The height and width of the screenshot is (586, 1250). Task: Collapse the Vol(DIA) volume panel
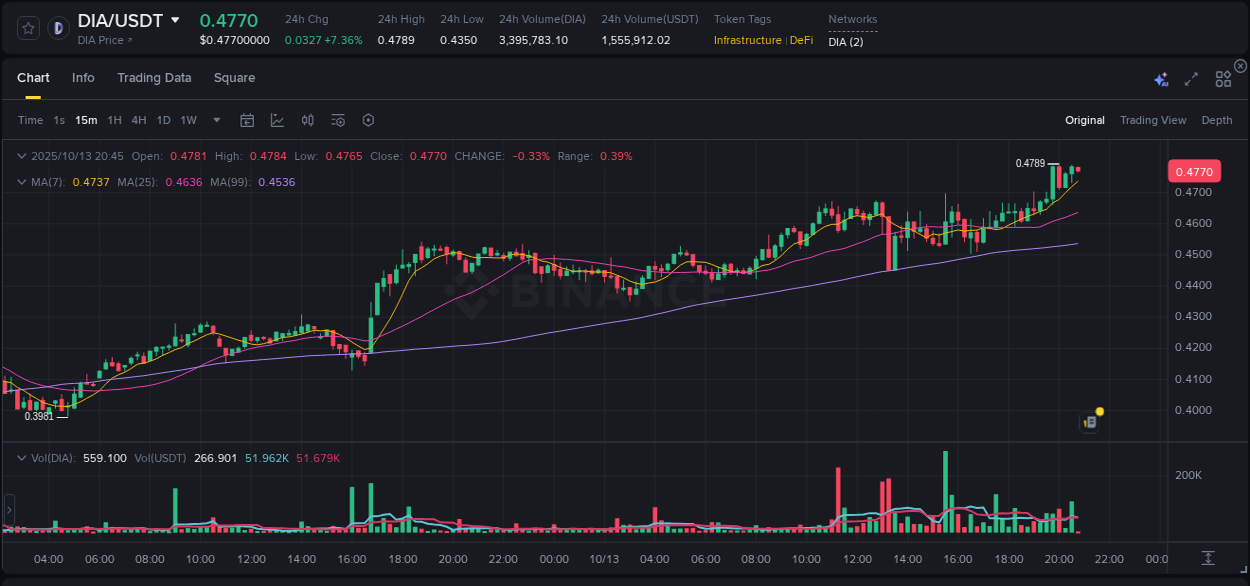click(21, 457)
